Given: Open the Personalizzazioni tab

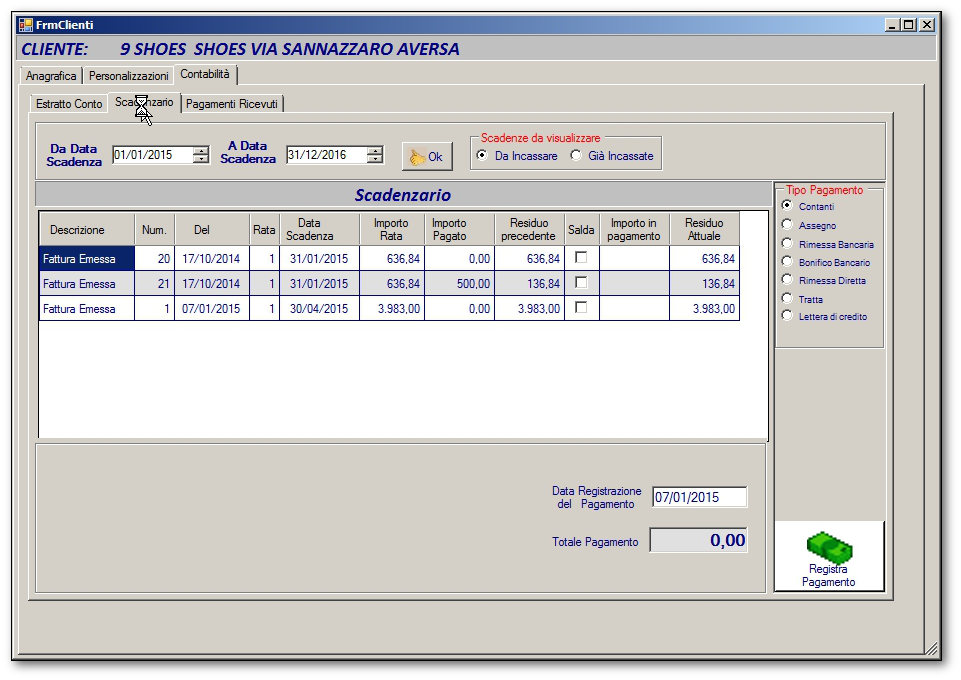Looking at the screenshot, I should [129, 76].
